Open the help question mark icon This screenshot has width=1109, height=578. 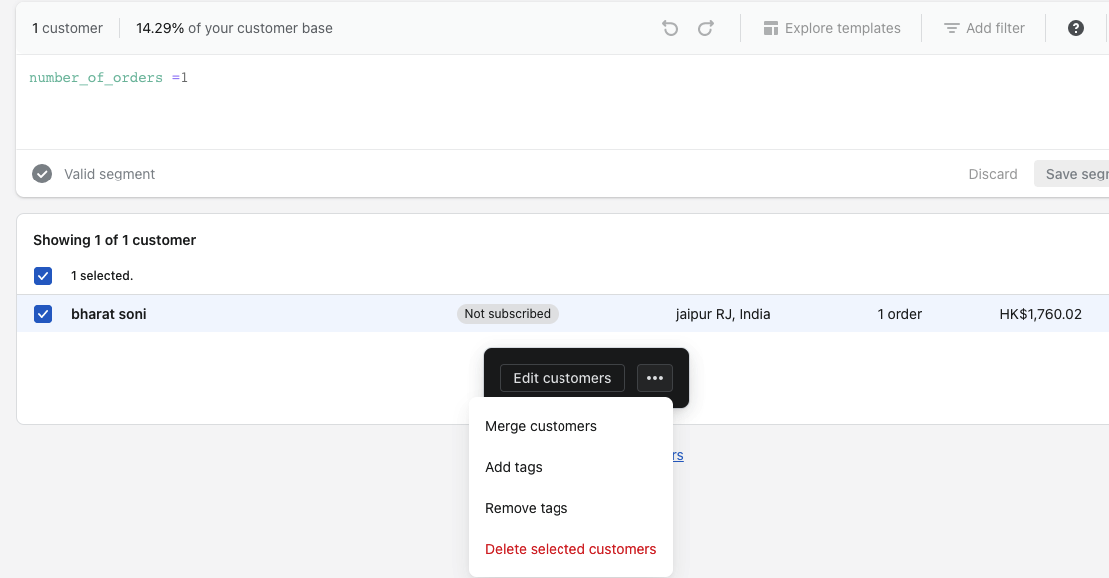tap(1076, 28)
